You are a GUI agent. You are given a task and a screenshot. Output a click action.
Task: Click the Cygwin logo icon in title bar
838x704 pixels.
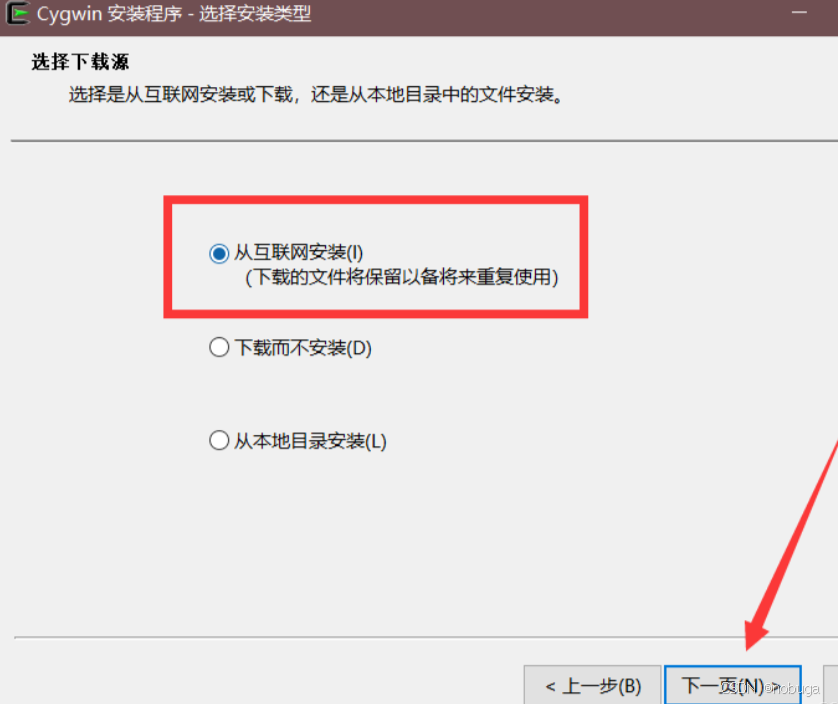tap(18, 13)
